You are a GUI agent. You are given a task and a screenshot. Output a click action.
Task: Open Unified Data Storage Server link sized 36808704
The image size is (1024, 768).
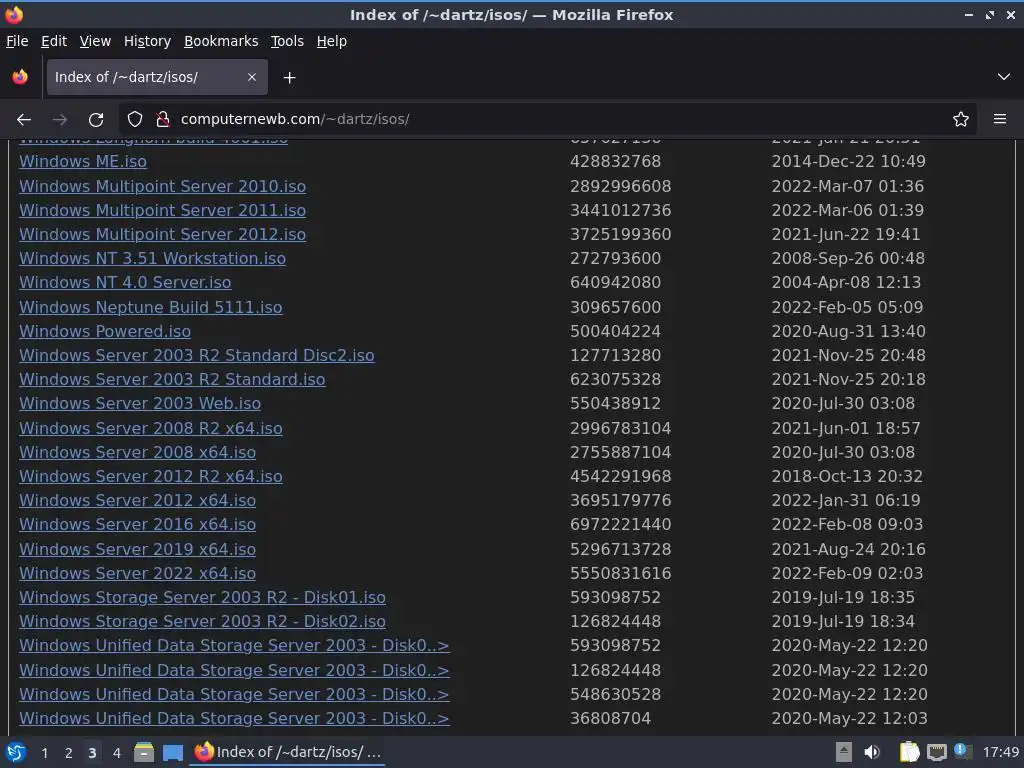click(x=234, y=719)
